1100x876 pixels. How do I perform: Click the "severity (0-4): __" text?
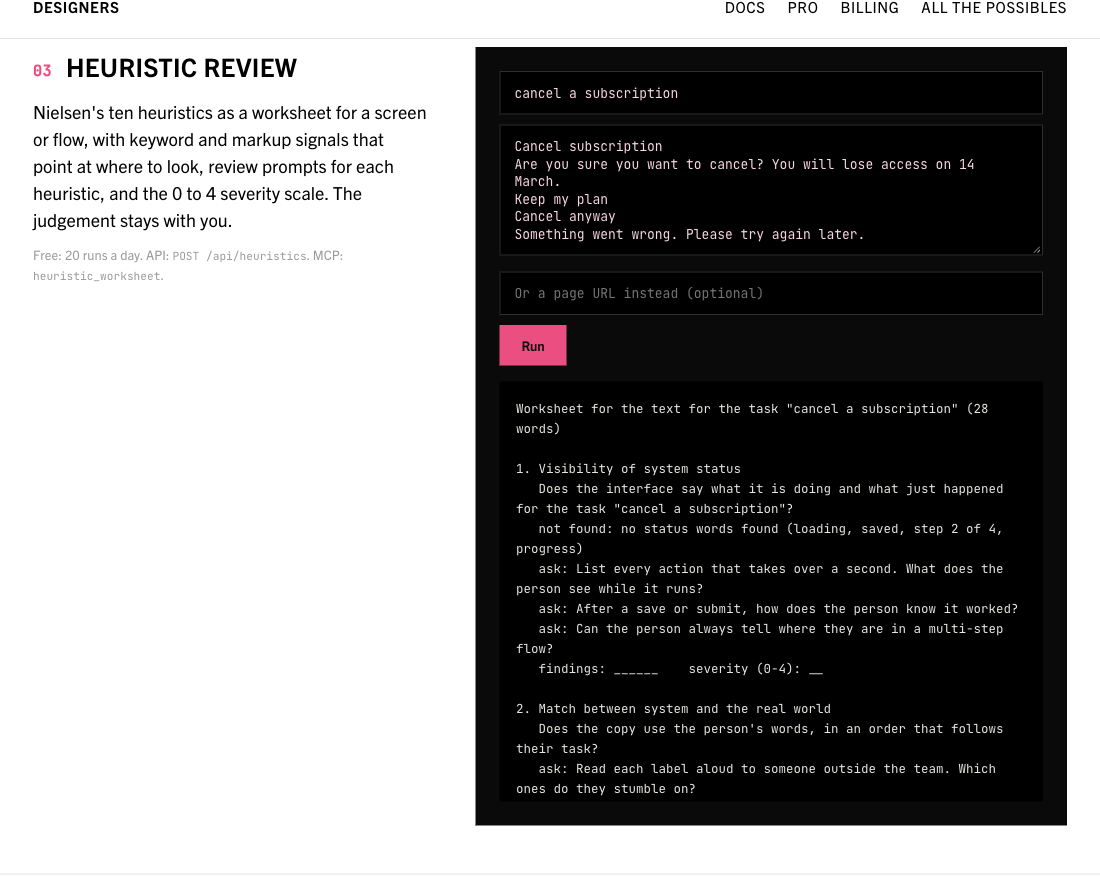click(x=756, y=668)
